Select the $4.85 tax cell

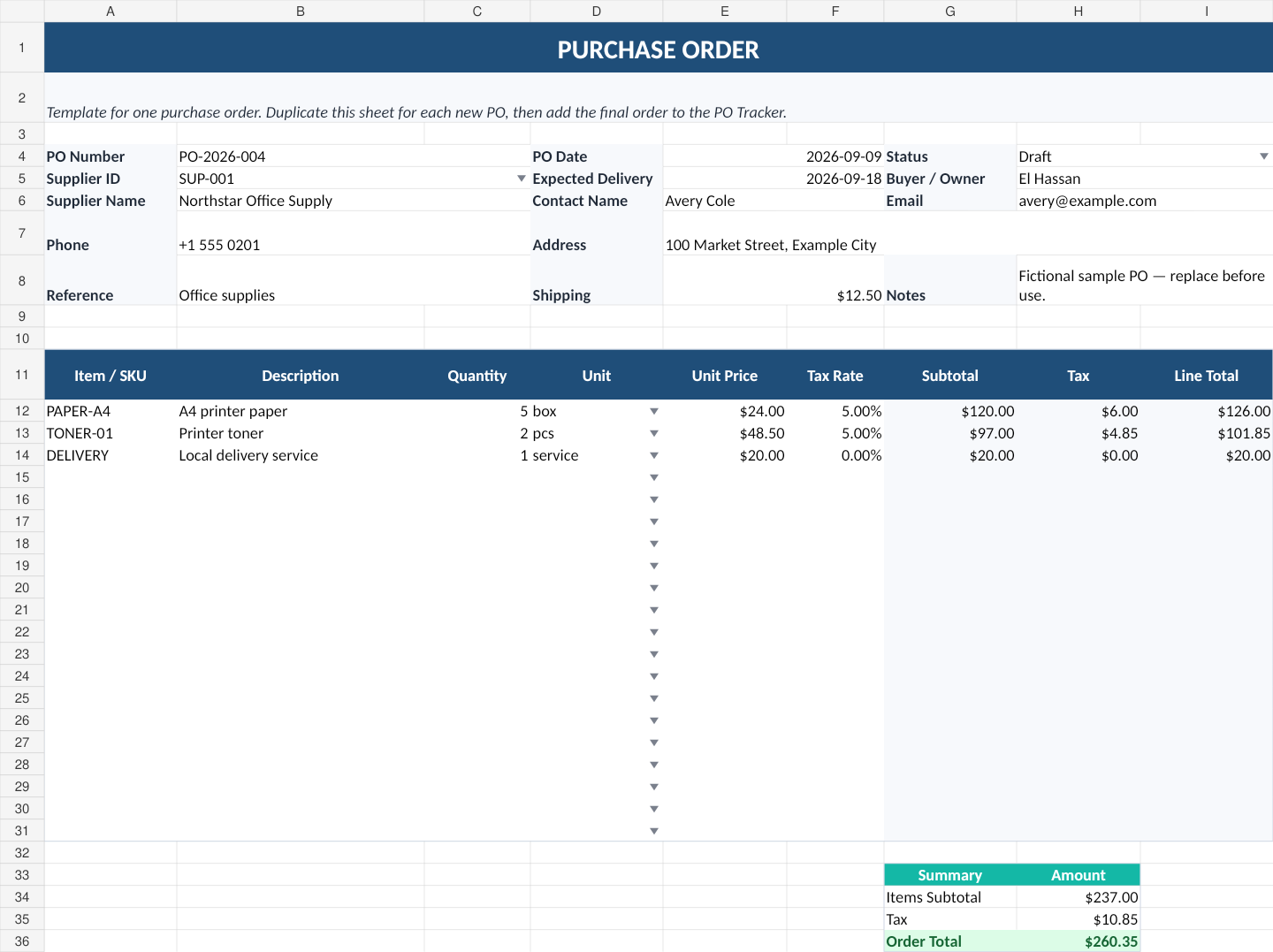click(1079, 433)
